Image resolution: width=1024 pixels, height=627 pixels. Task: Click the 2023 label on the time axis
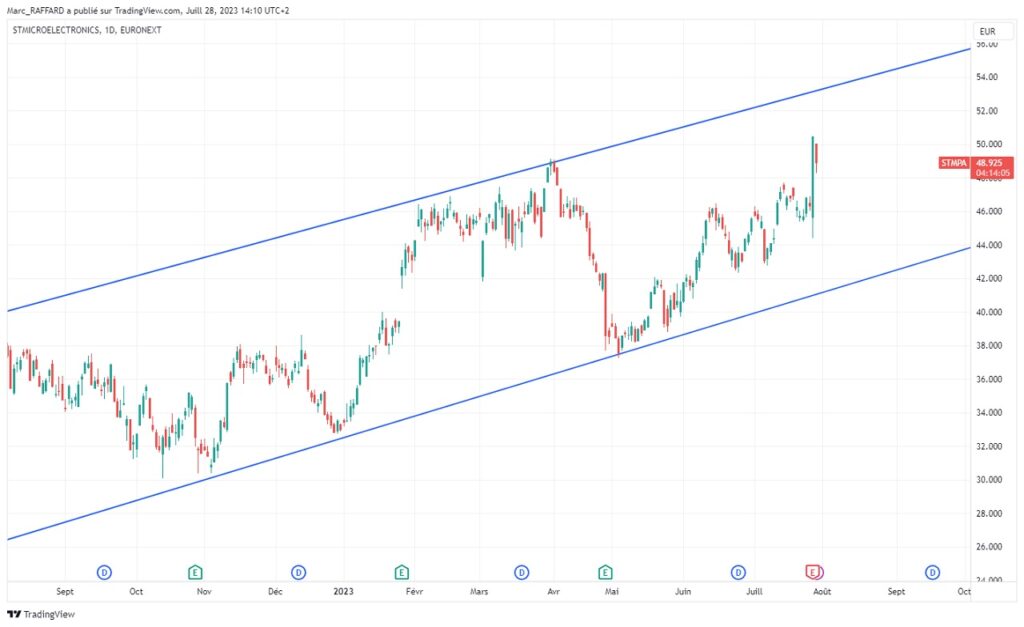pyautogui.click(x=344, y=591)
